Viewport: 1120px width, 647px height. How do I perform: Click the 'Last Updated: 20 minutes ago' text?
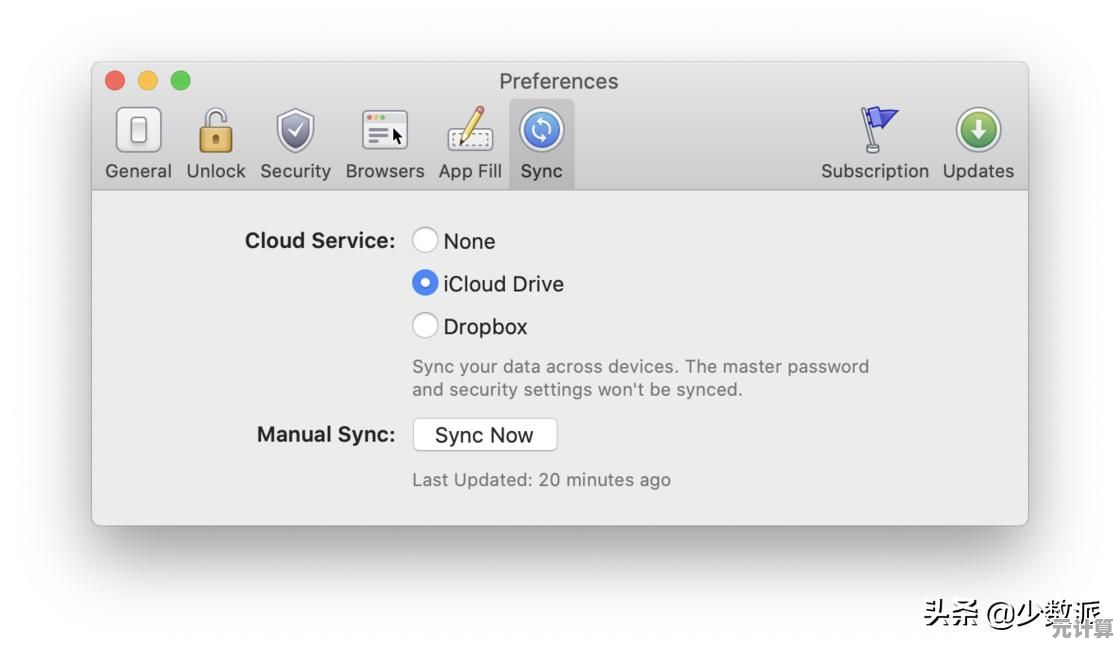541,480
